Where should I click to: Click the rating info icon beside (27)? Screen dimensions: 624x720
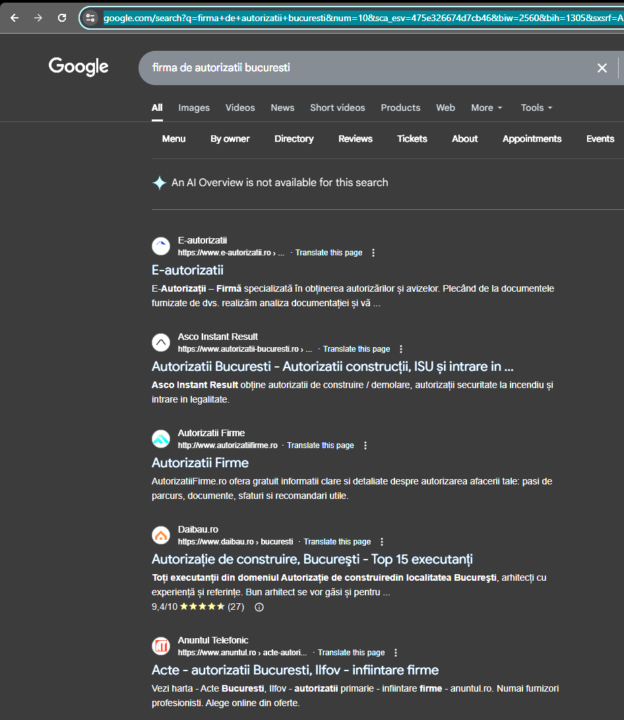point(259,607)
